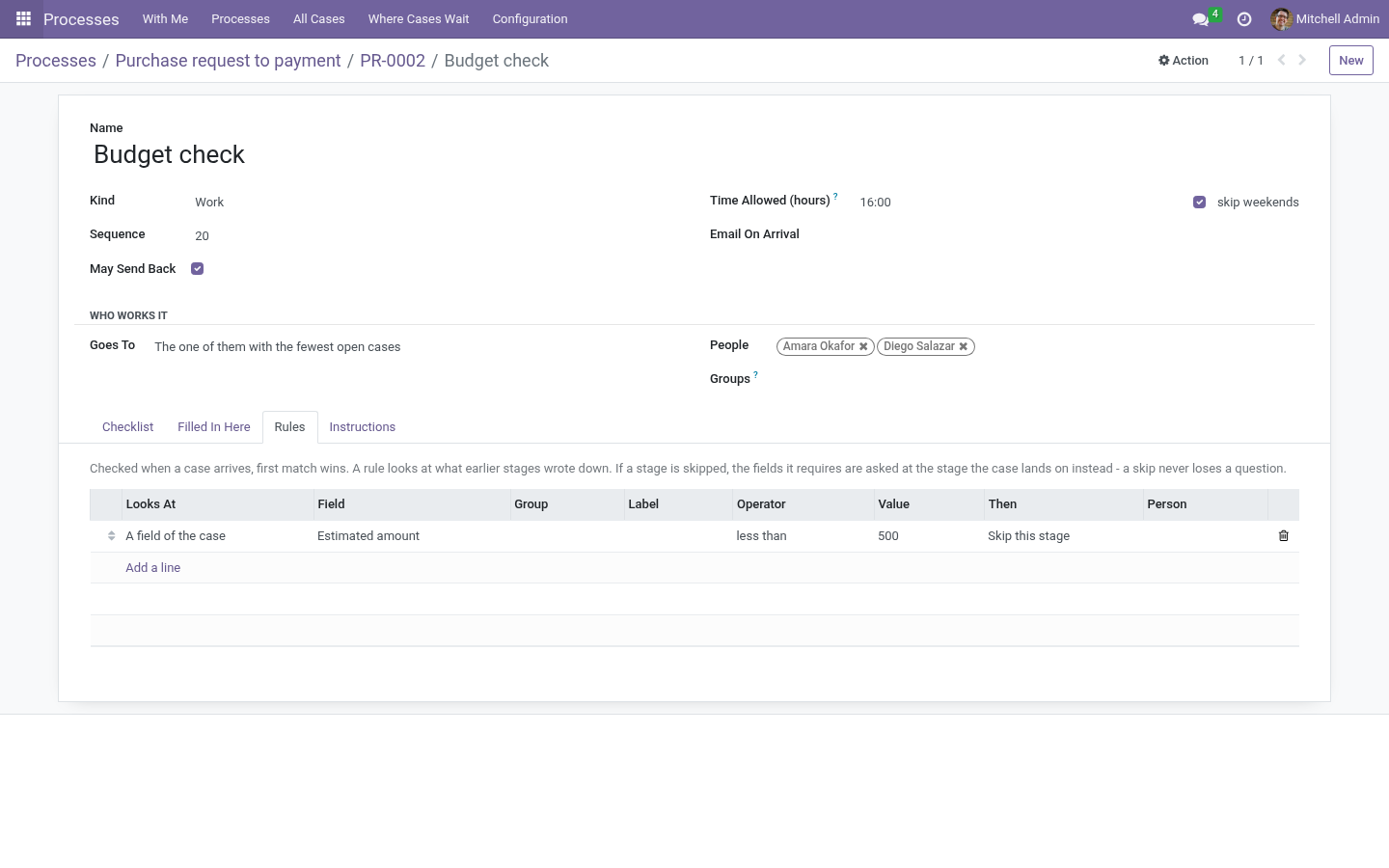Screen dimensions: 1389x868
Task: Open PR-0002 breadcrumb
Action: 393,61
